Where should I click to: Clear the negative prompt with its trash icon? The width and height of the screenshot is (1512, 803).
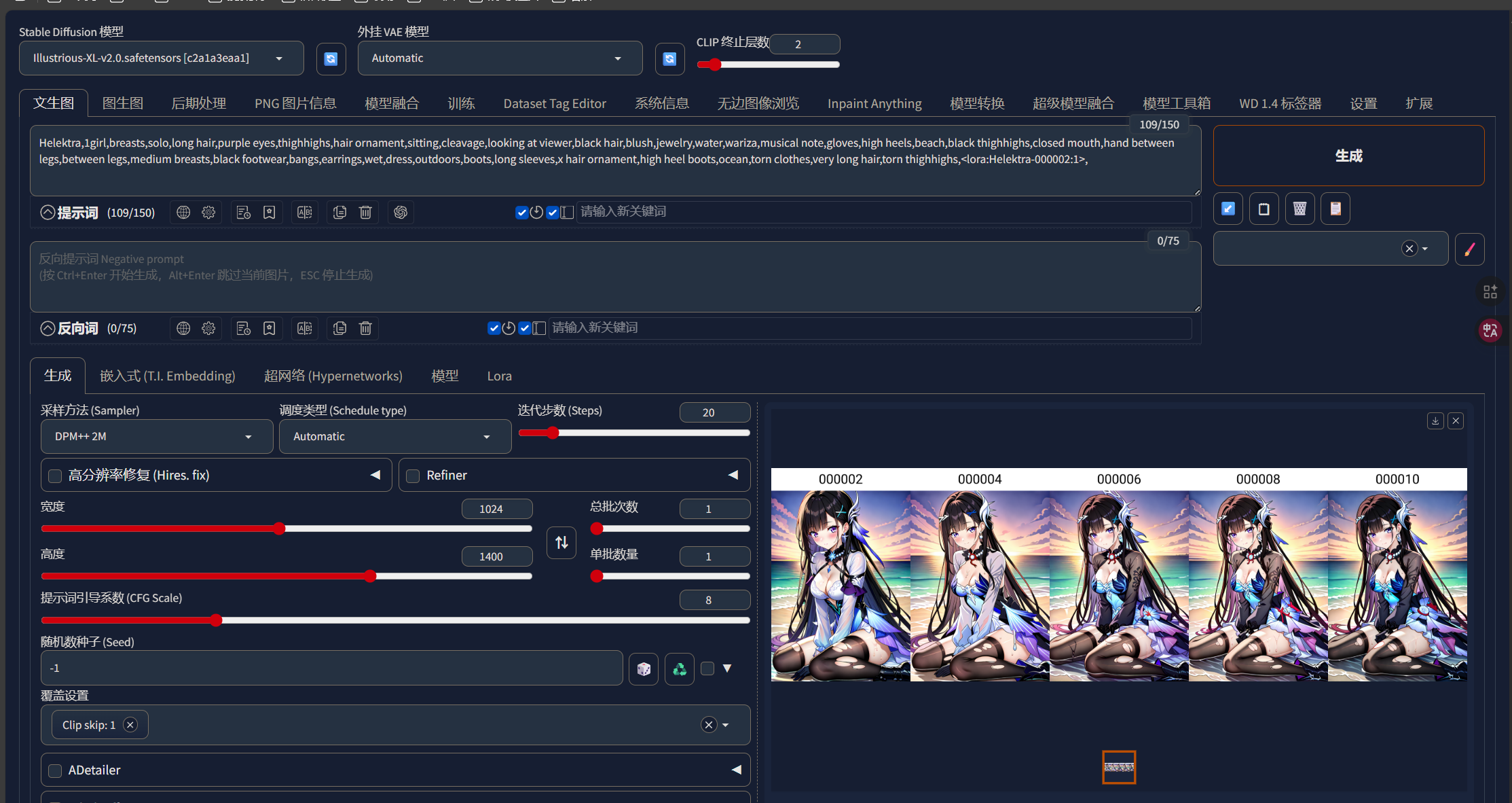[x=365, y=329]
